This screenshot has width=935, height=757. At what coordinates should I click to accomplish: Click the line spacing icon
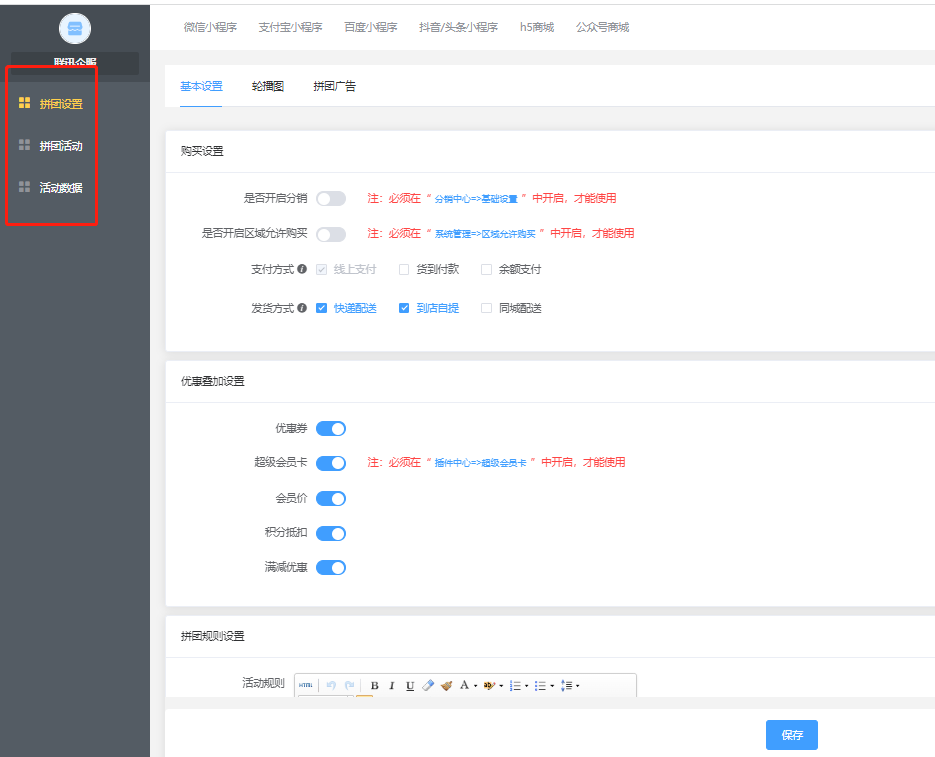coord(566,685)
